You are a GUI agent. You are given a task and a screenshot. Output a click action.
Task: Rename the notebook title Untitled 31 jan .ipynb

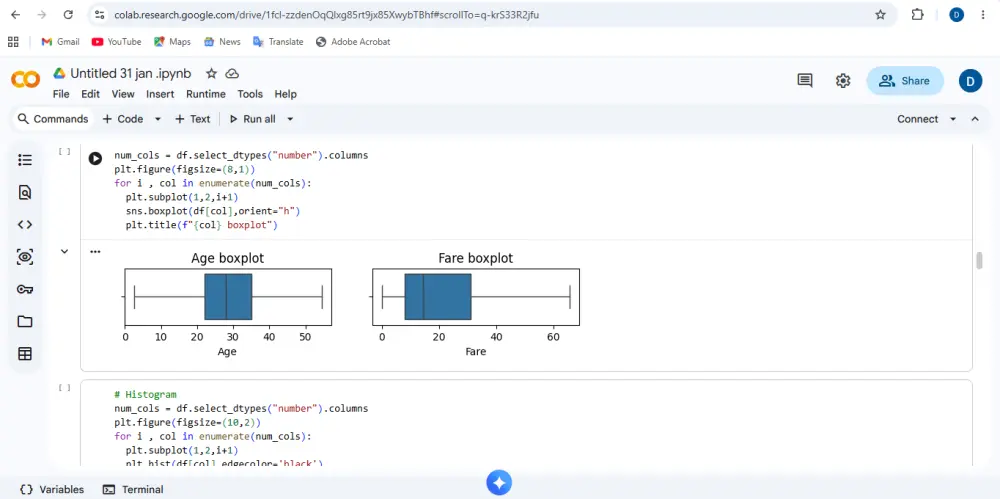[x=131, y=73]
